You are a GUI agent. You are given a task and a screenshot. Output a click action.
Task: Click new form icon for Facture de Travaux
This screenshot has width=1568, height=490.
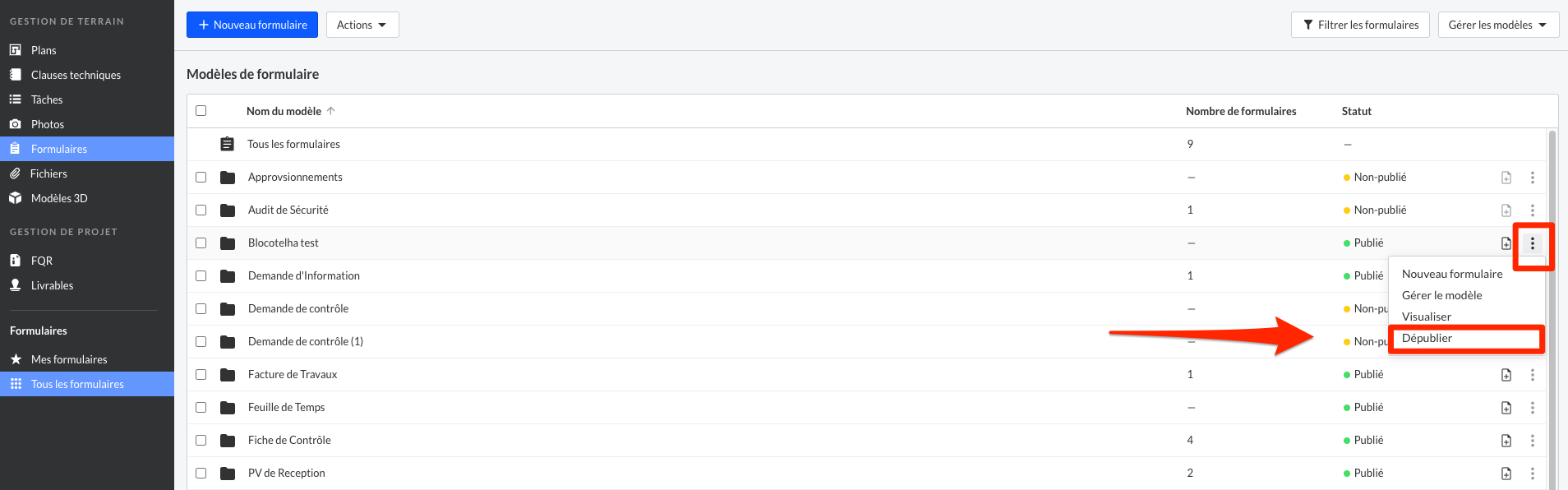[x=1506, y=375]
